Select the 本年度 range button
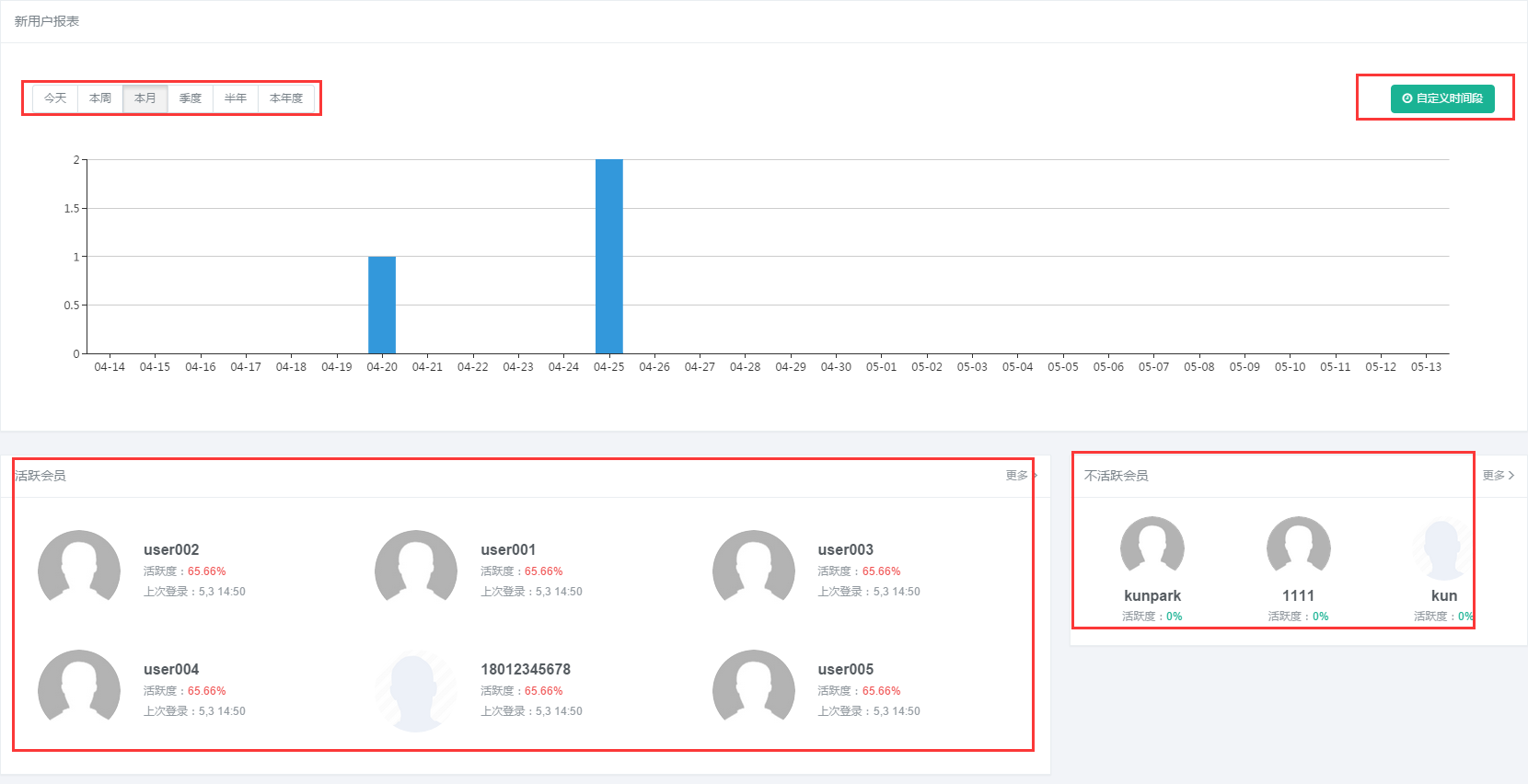Image resolution: width=1528 pixels, height=784 pixels. coord(286,98)
